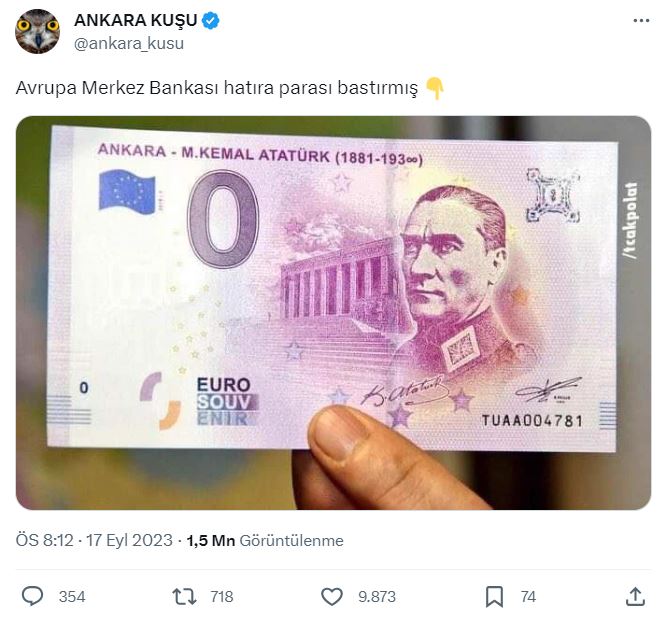The image size is (668, 622).
Task: Click the 74 bookmarks count
Action: point(528,596)
